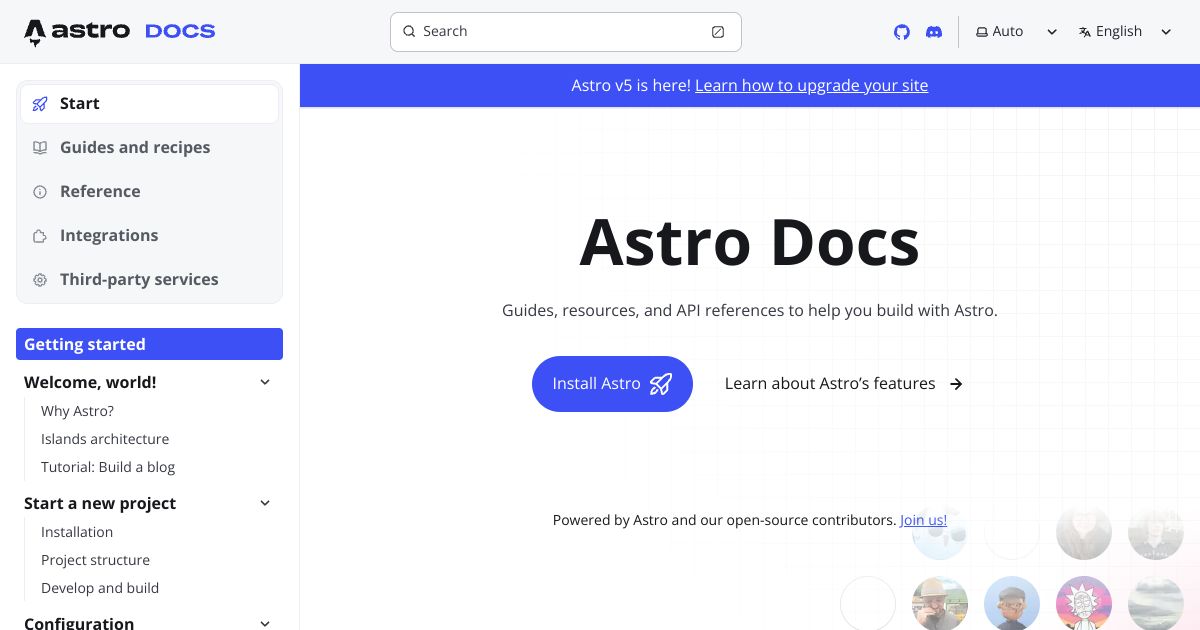Click the contributor avatar with hat and mustache
The width and height of the screenshot is (1200, 630).
(x=940, y=604)
